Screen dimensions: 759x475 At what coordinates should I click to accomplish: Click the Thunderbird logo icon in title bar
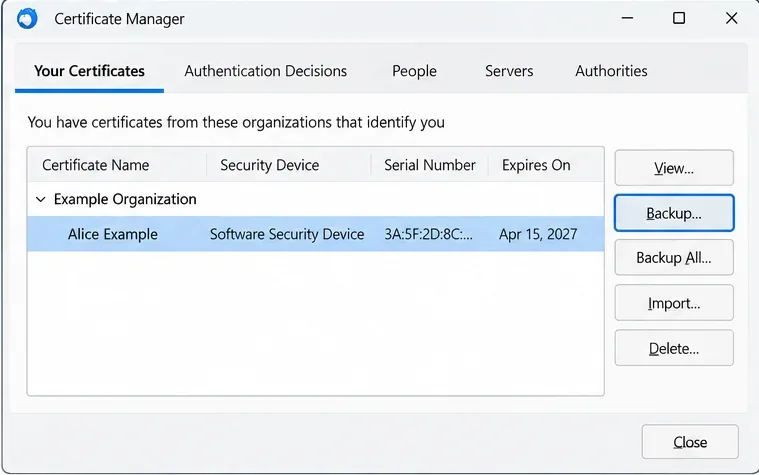tap(27, 19)
